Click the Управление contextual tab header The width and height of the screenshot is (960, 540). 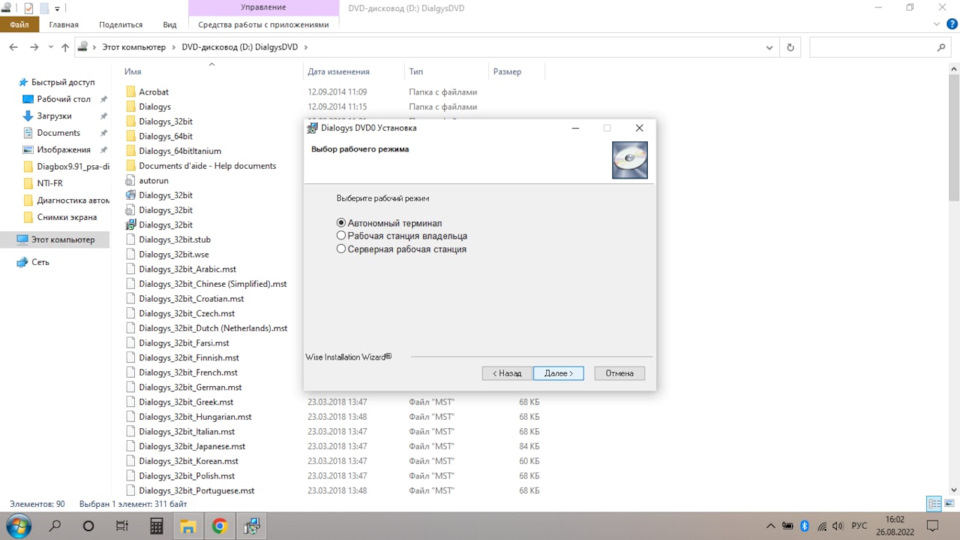pos(263,7)
